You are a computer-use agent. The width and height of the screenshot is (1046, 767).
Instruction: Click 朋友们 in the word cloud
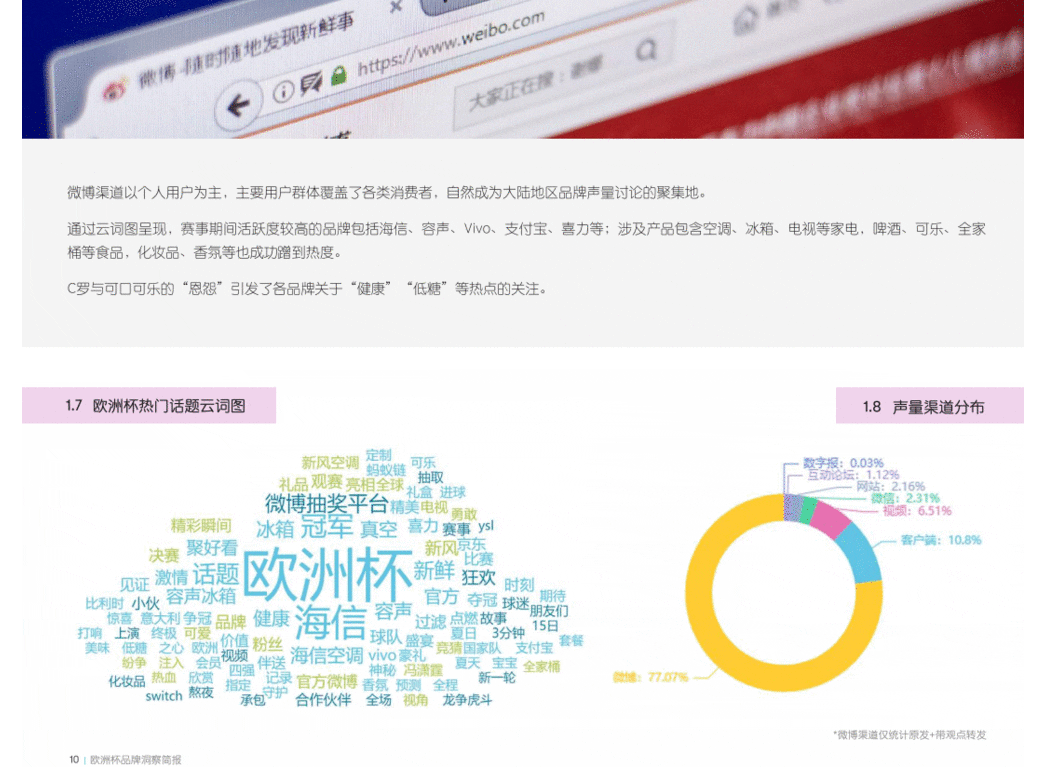coord(549,611)
